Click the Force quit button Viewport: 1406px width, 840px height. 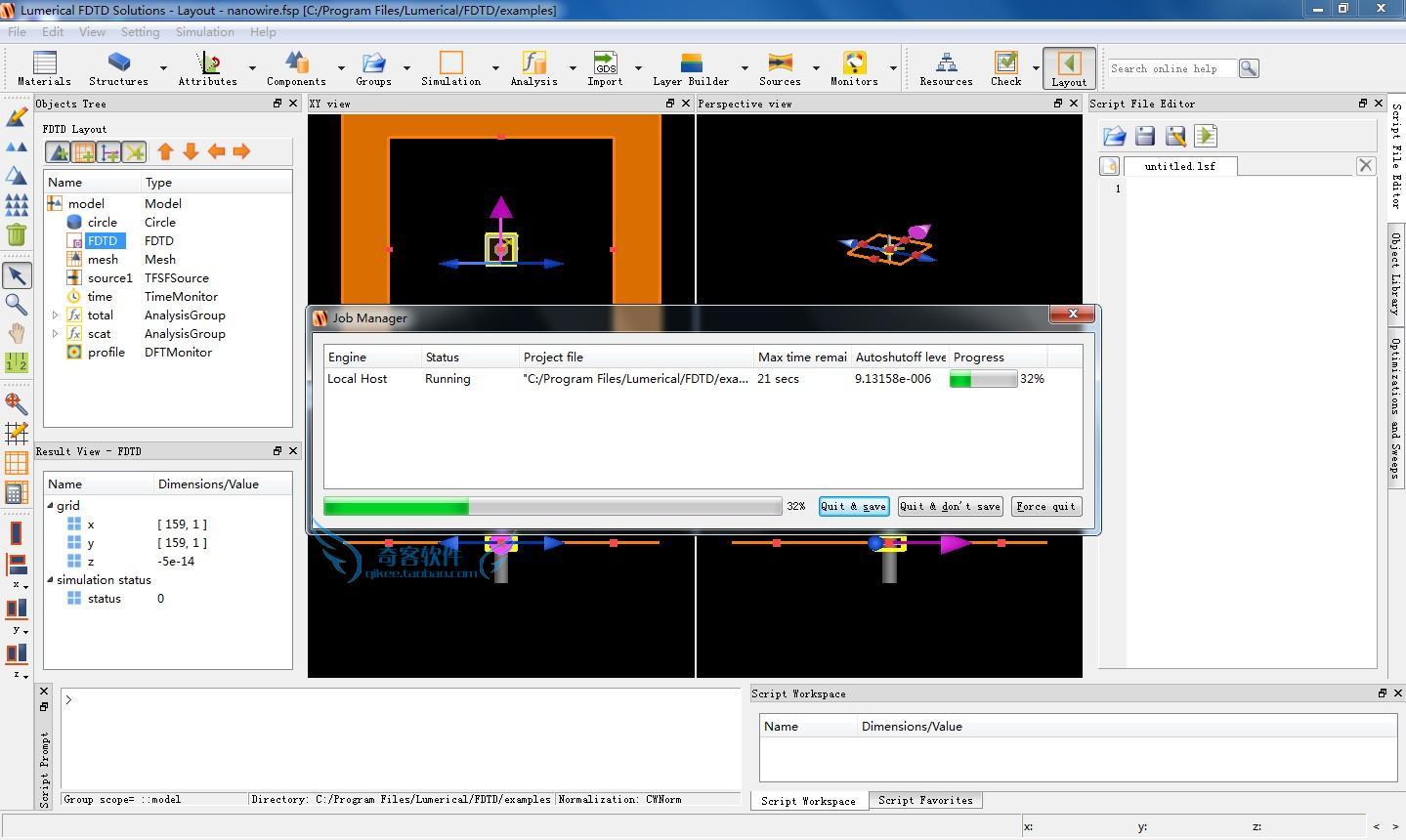(1046, 506)
